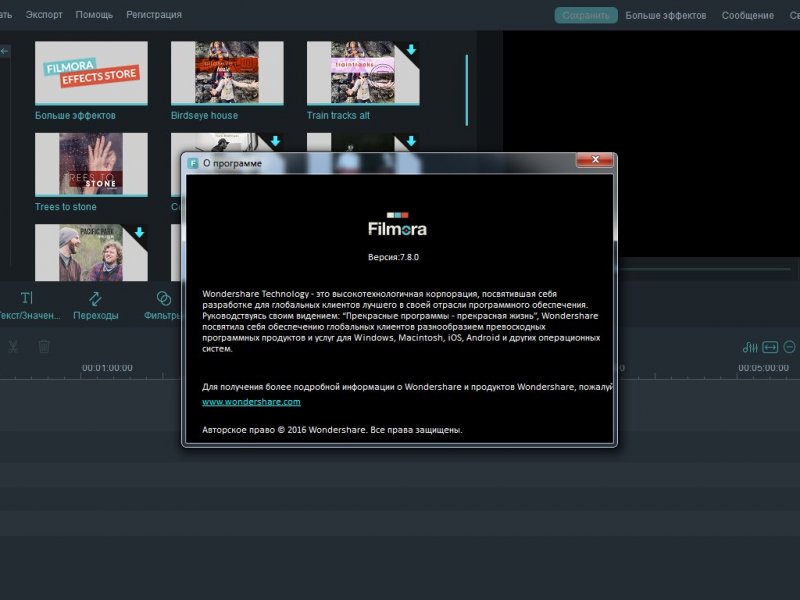Close the О программе dialog
This screenshot has width=800, height=600.
[x=594, y=160]
